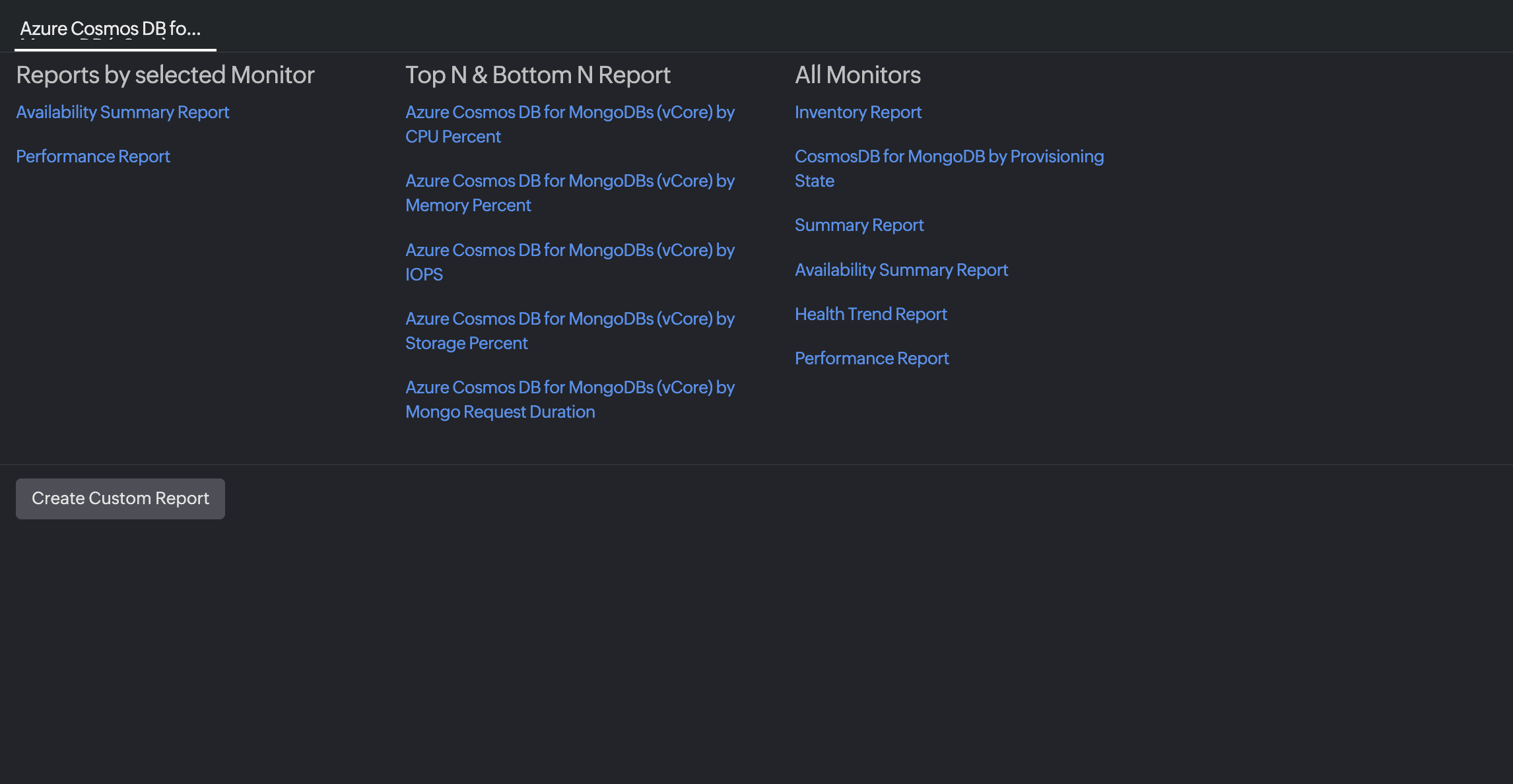Click the 'All Monitors' heading

point(857,75)
